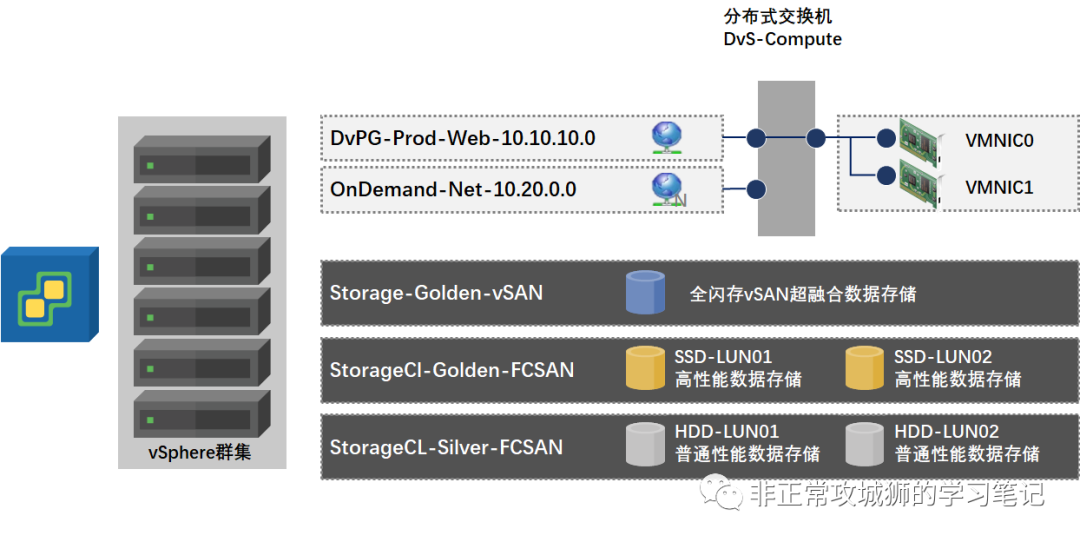Select the top server in the vSphere cluster
The image size is (1080, 542).
[201, 159]
